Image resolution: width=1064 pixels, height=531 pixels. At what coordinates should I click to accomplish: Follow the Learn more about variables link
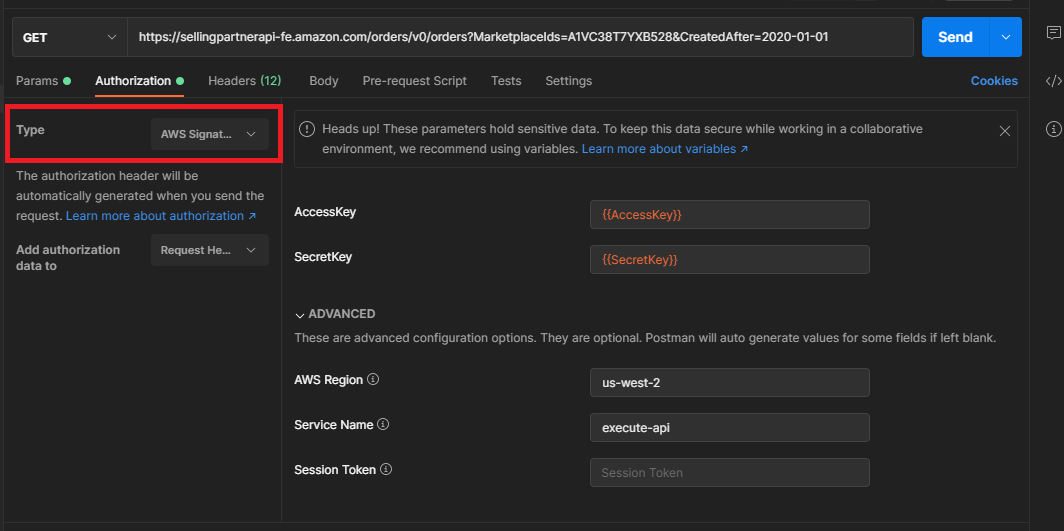[x=665, y=149]
